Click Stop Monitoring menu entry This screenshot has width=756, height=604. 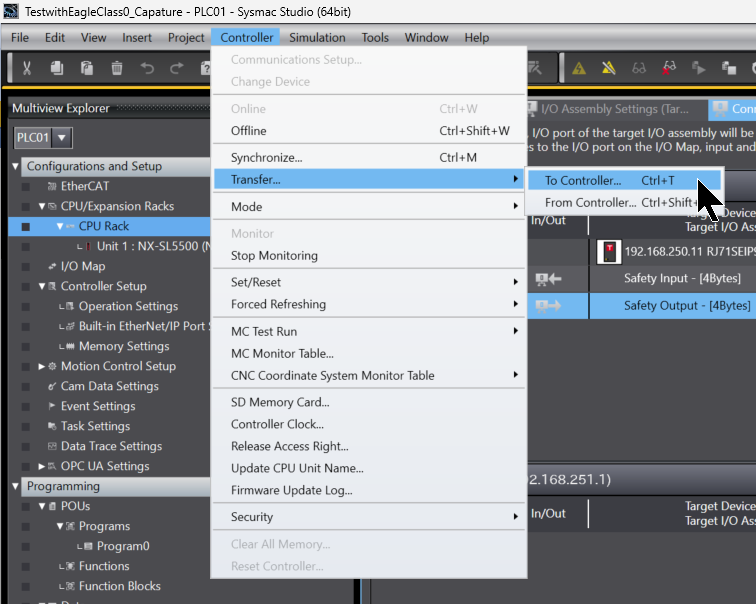click(369, 255)
